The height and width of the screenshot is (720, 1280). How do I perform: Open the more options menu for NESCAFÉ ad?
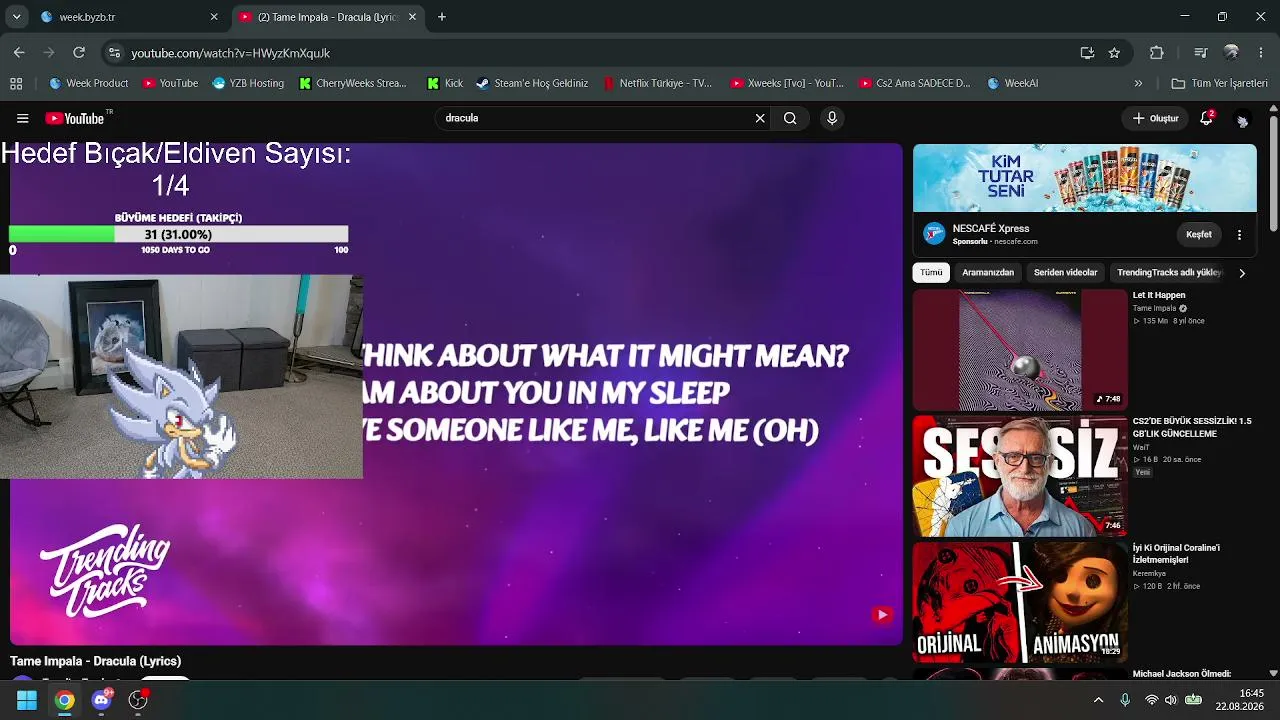(1239, 235)
